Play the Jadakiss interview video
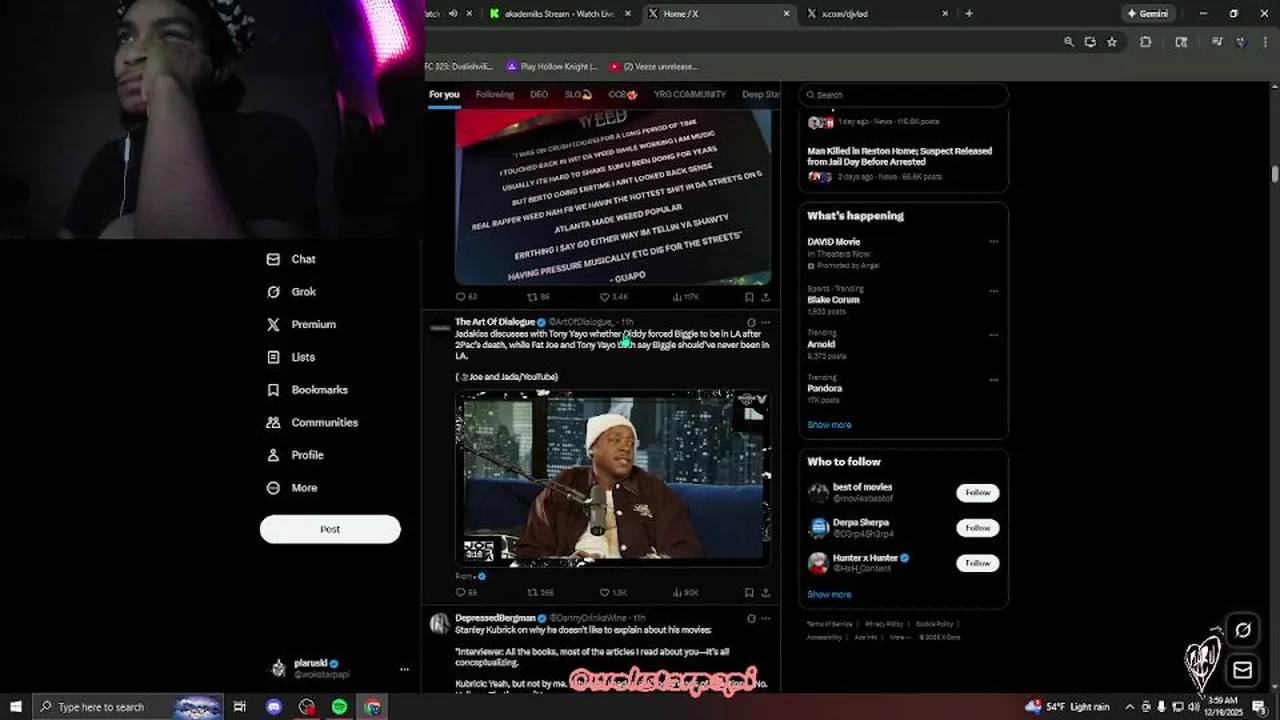Screen dimensions: 1280x720 pos(613,477)
